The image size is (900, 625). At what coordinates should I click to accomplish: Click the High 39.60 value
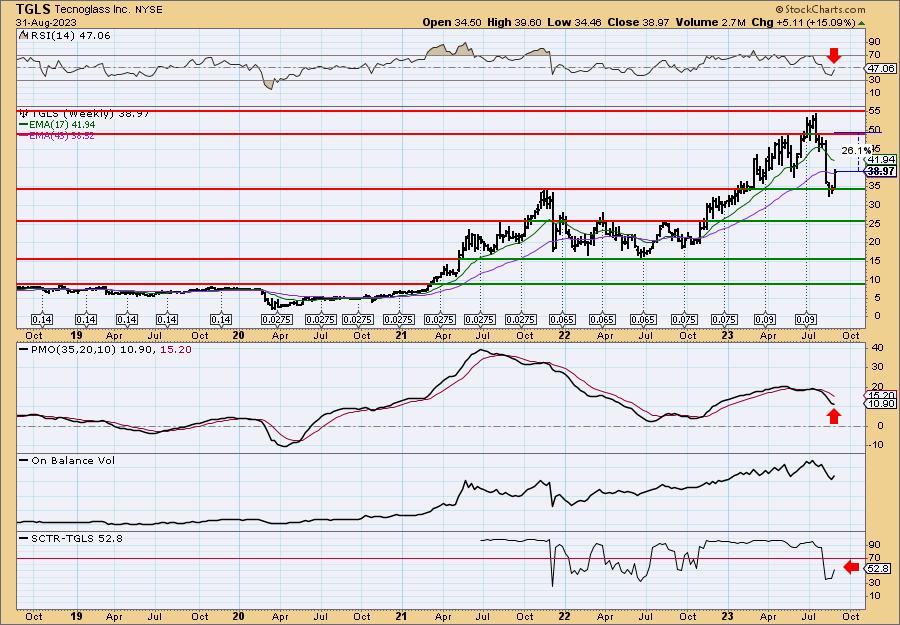point(512,22)
